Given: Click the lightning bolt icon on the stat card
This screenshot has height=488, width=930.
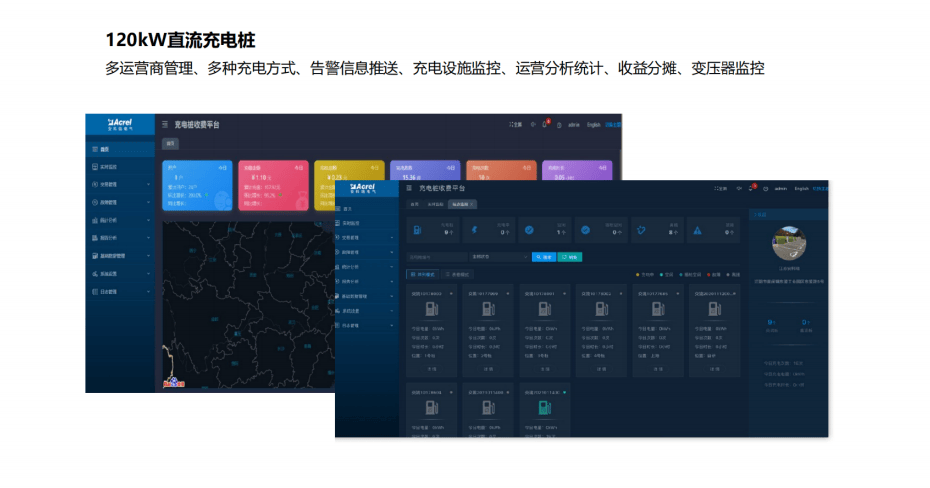Looking at the screenshot, I should (x=474, y=230).
